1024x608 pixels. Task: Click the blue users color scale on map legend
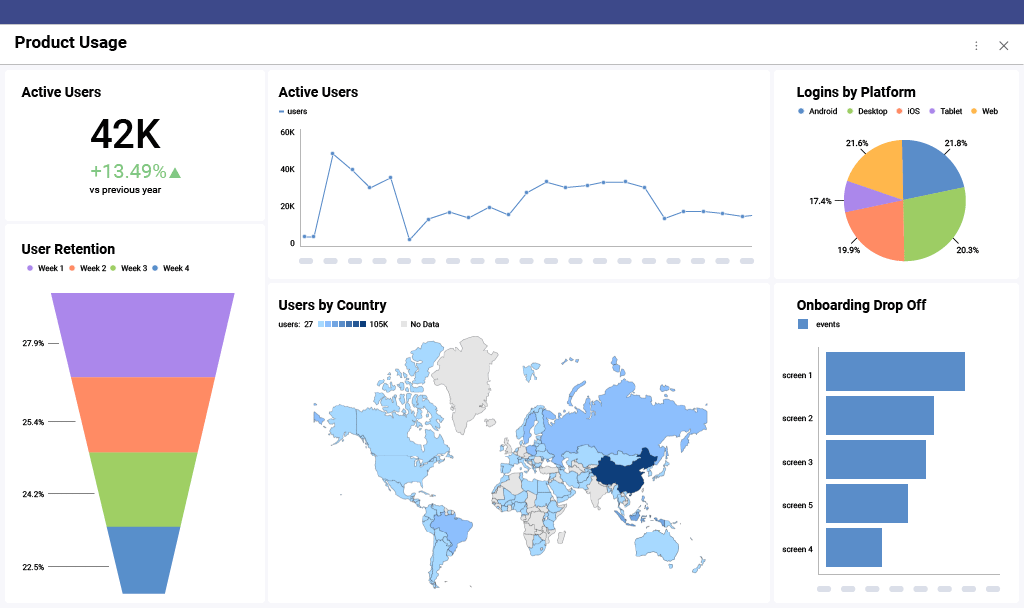(x=341, y=324)
